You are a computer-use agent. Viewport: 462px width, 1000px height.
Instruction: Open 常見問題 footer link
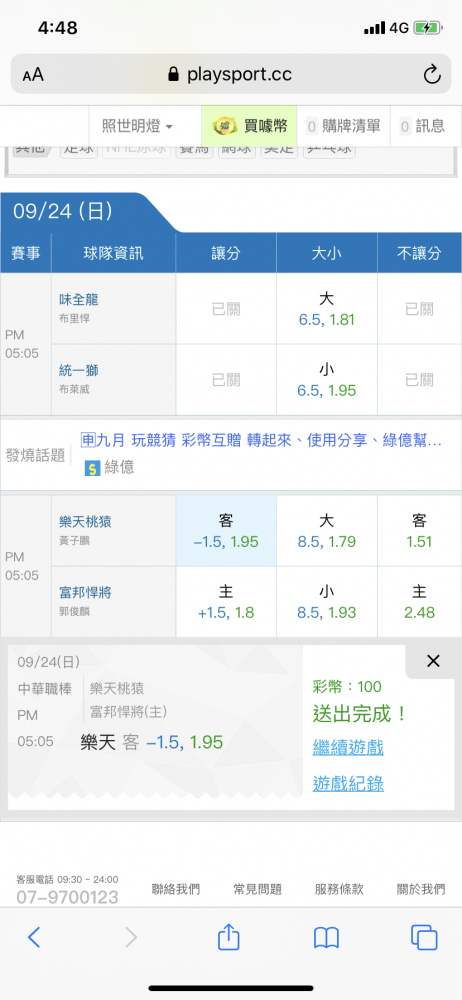[258, 889]
